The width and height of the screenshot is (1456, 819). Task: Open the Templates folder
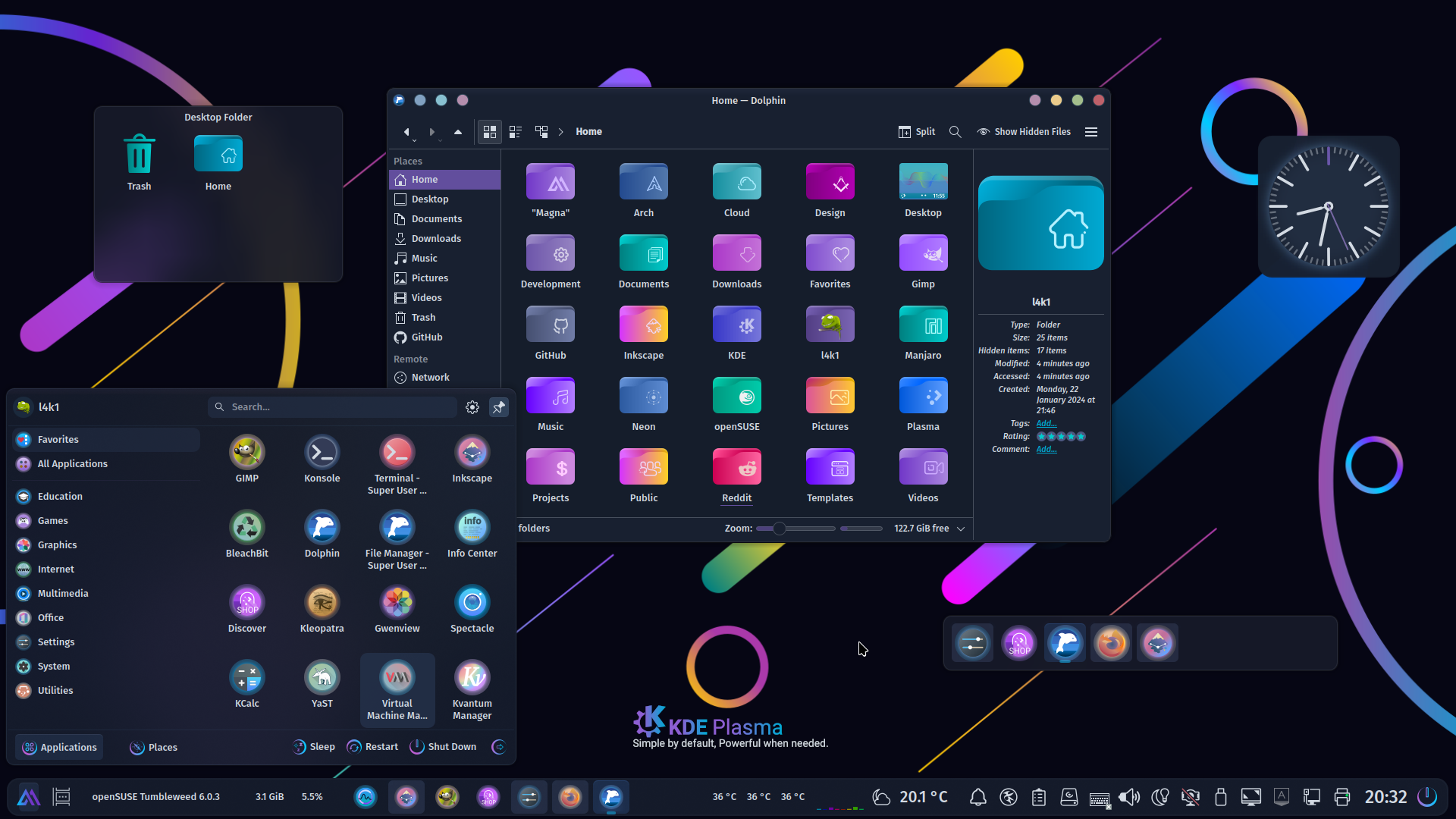point(830,475)
